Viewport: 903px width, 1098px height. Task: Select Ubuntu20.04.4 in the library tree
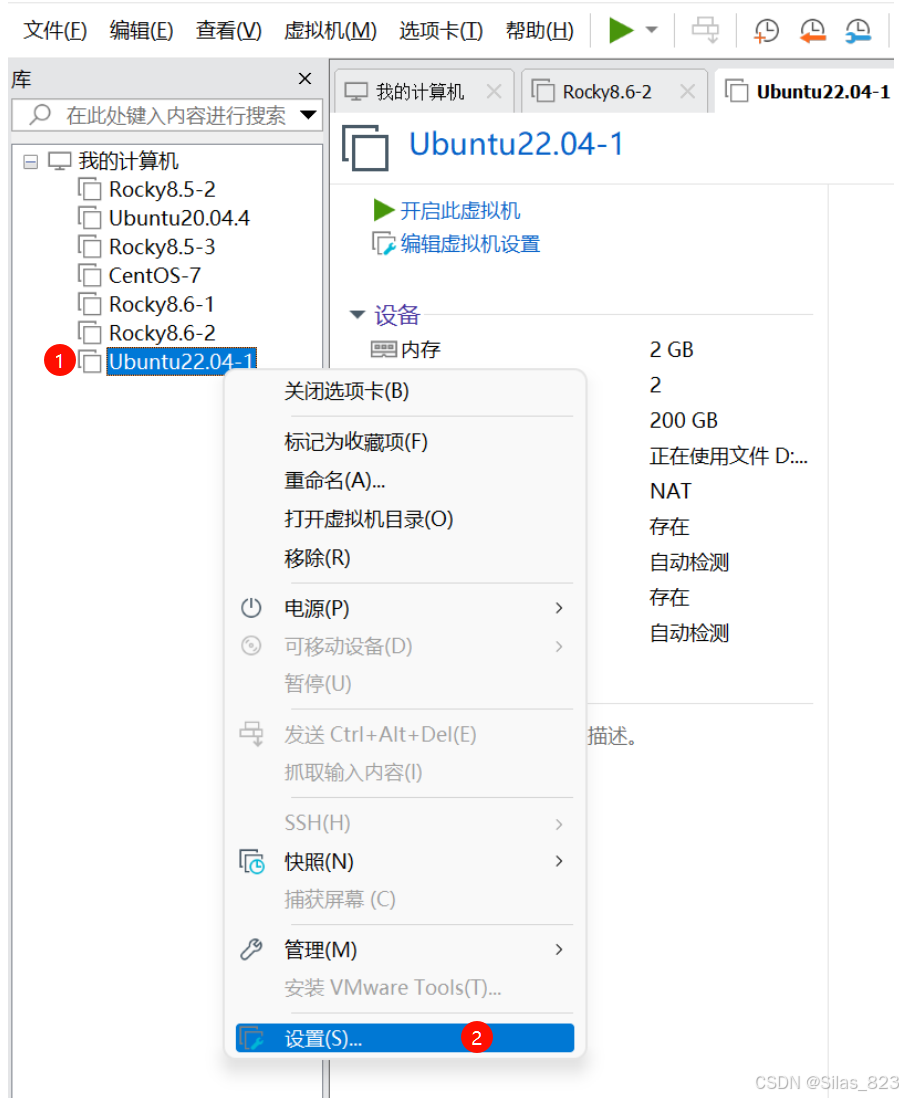click(x=179, y=218)
